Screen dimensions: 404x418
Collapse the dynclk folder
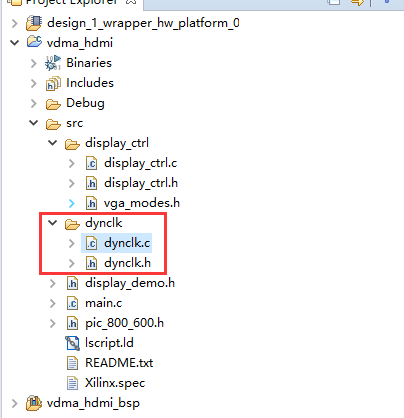pos(53,223)
